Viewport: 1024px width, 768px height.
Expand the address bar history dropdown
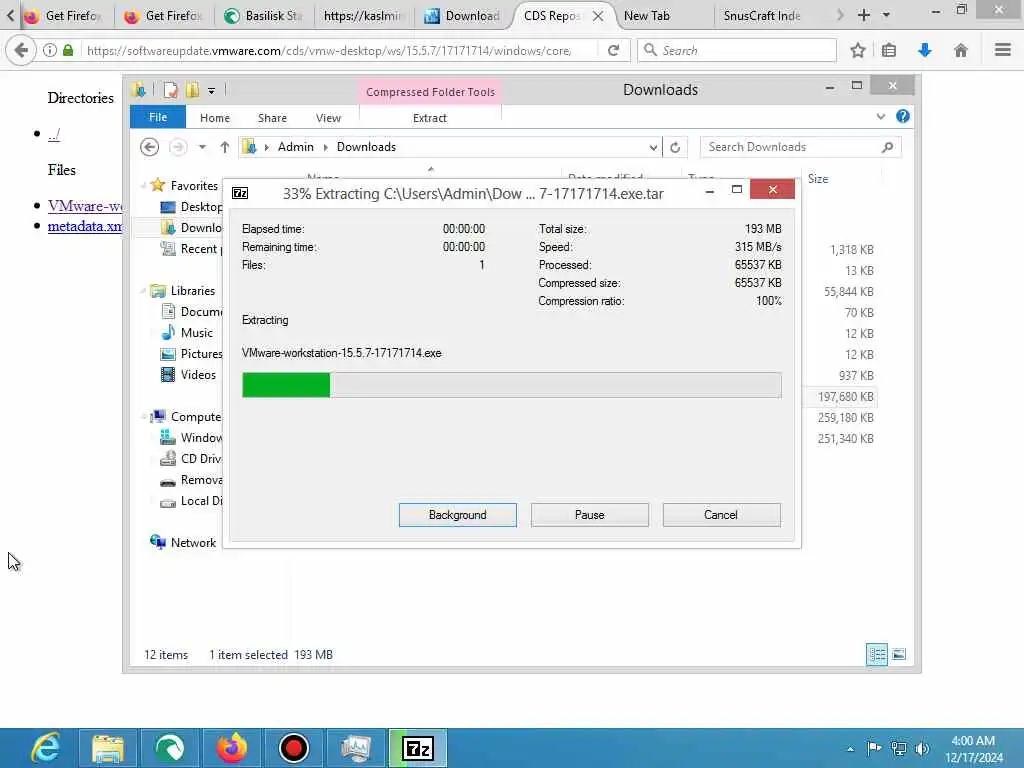click(653, 148)
